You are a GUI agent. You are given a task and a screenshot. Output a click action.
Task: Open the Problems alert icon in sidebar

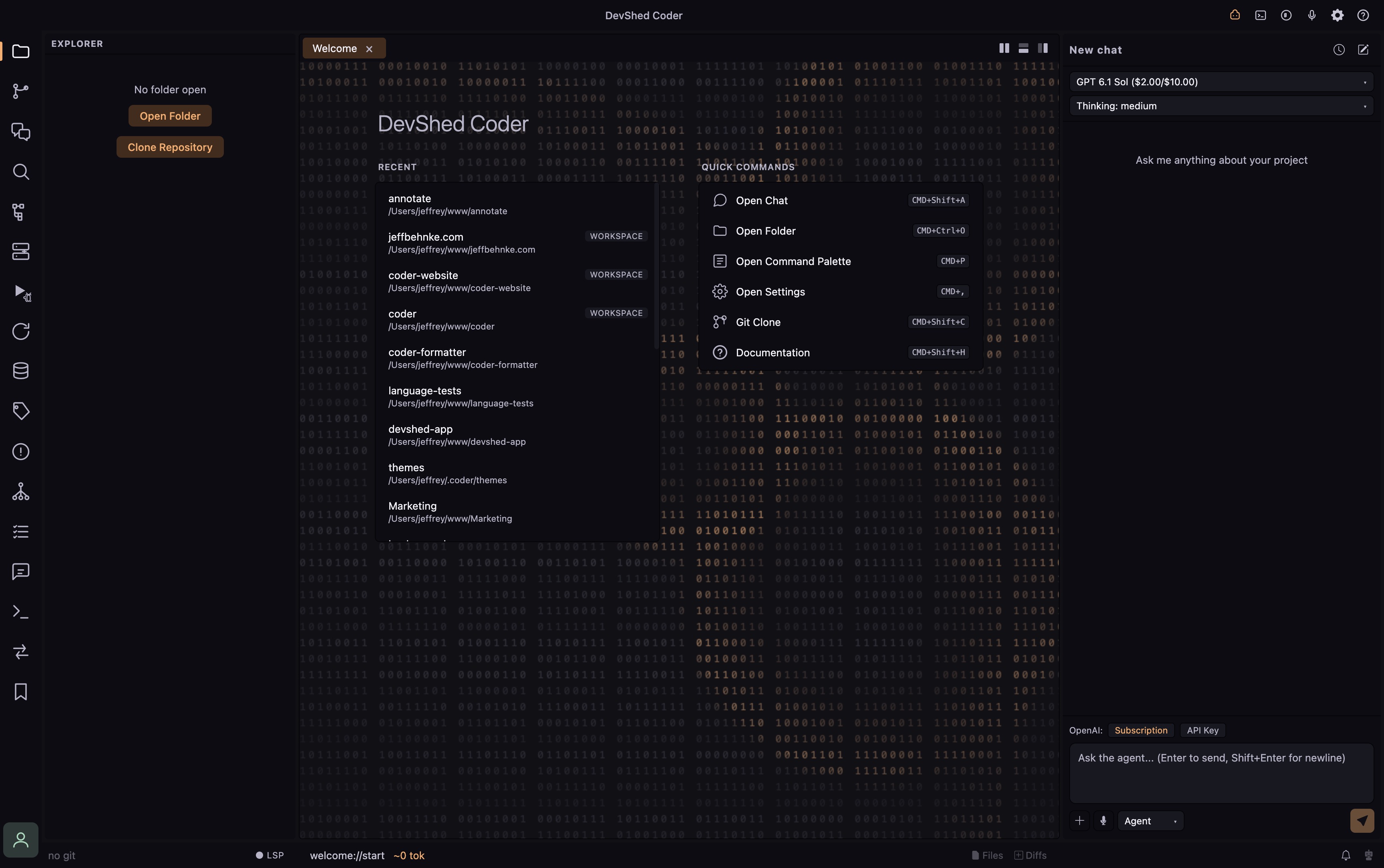coord(21,452)
